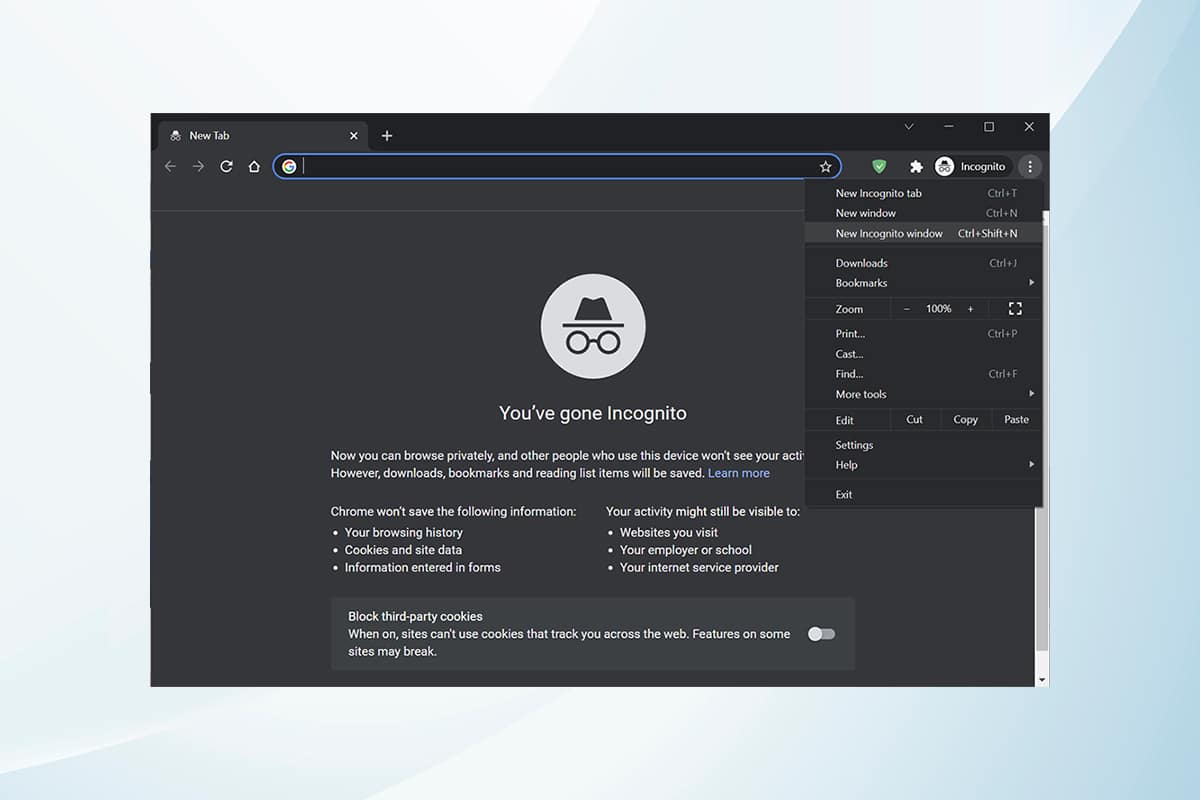Click the Incognito profile button

(x=970, y=167)
